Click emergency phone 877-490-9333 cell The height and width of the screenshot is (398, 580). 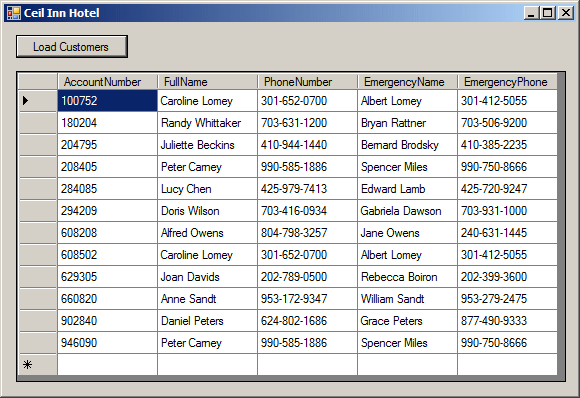pyautogui.click(x=508, y=321)
